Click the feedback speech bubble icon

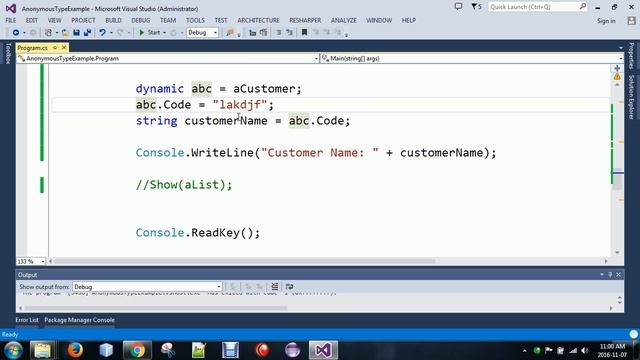[x=459, y=7]
